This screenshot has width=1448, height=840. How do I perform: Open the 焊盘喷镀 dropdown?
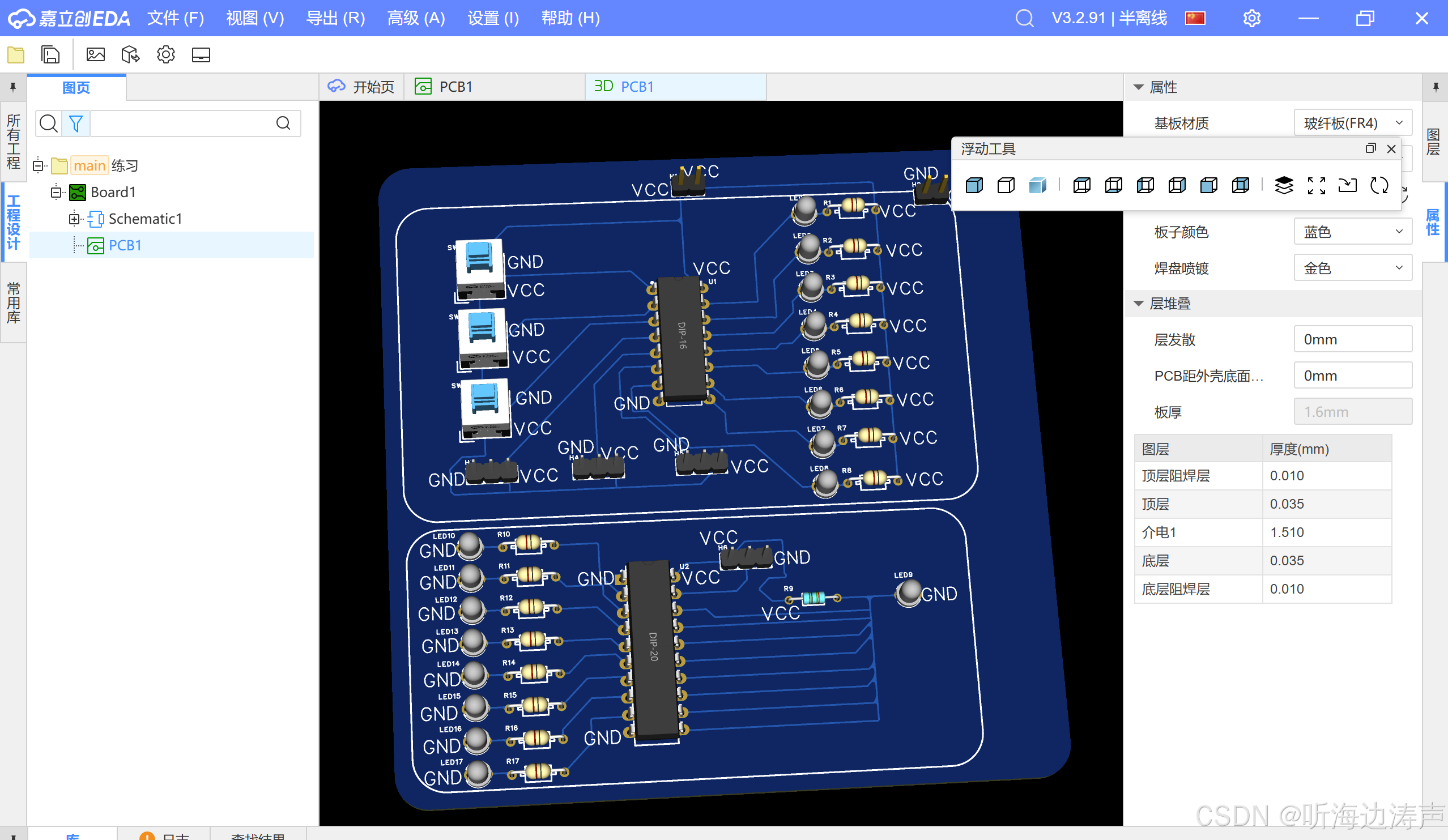1353,268
